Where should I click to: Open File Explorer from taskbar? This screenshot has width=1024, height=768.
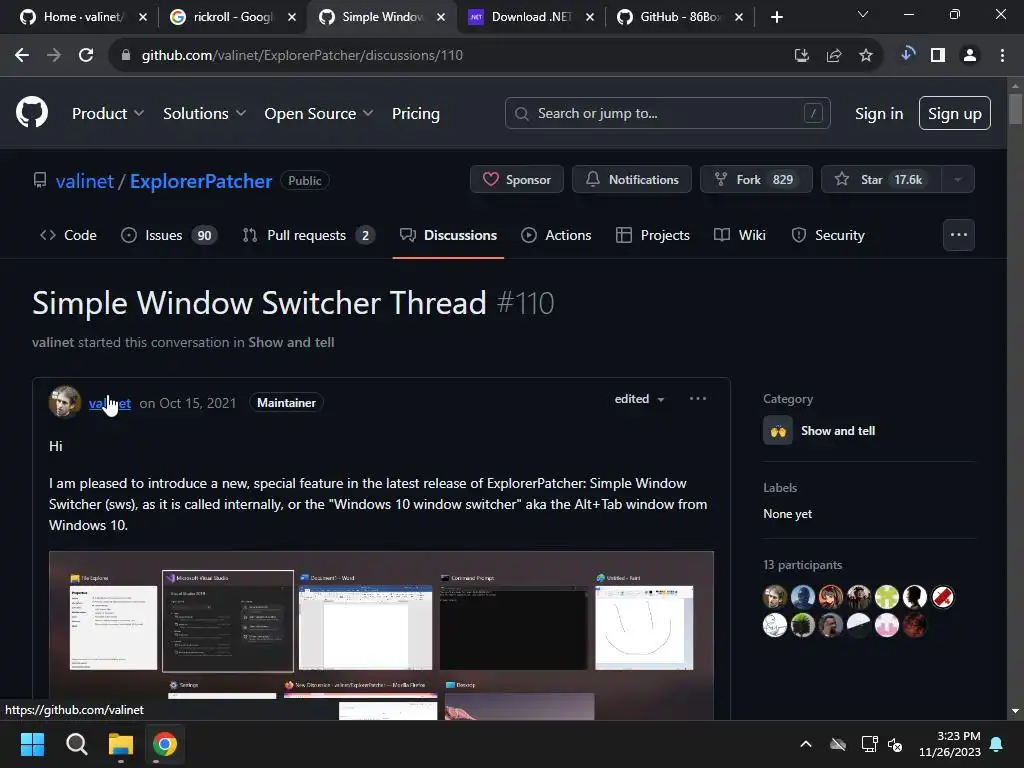(x=121, y=744)
